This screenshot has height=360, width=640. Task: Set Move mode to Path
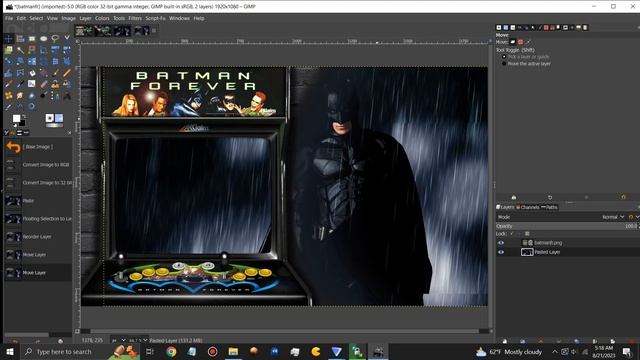pyautogui.click(x=528, y=42)
